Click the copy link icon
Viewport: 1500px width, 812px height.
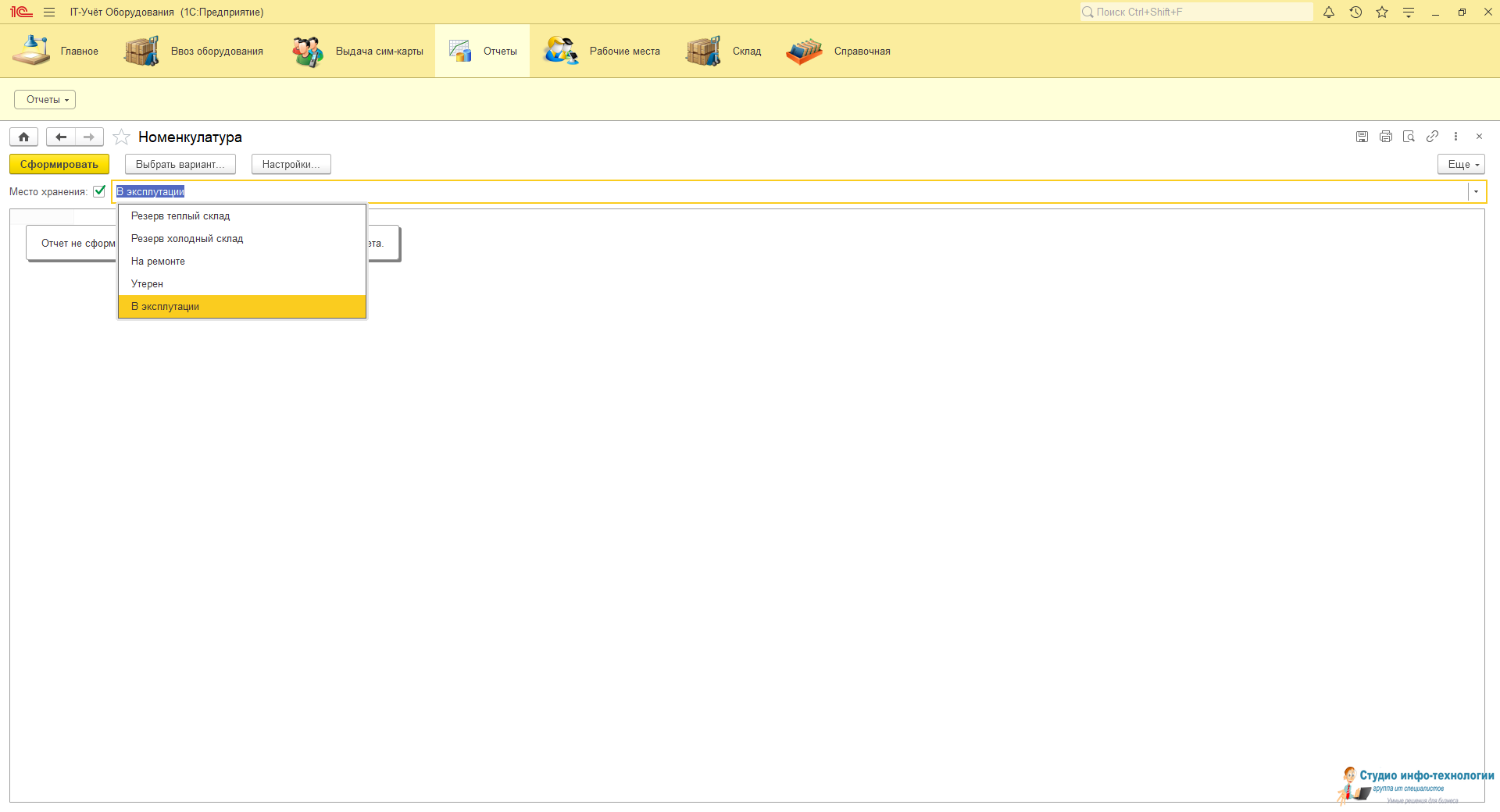point(1432,137)
